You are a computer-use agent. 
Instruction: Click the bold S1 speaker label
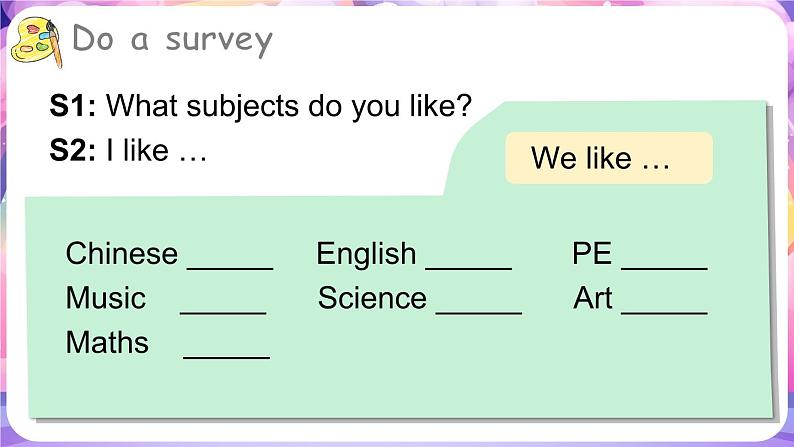coord(72,105)
